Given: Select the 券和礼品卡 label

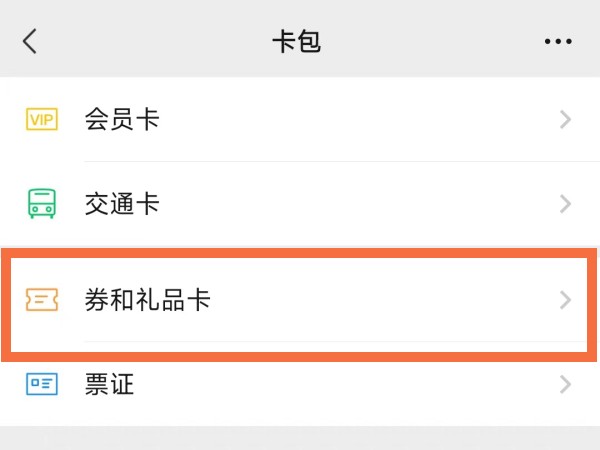Looking at the screenshot, I should [x=148, y=300].
